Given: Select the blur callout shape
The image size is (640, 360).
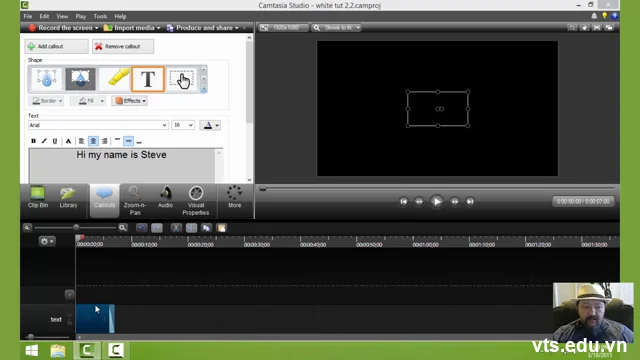Looking at the screenshot, I should click(x=47, y=79).
